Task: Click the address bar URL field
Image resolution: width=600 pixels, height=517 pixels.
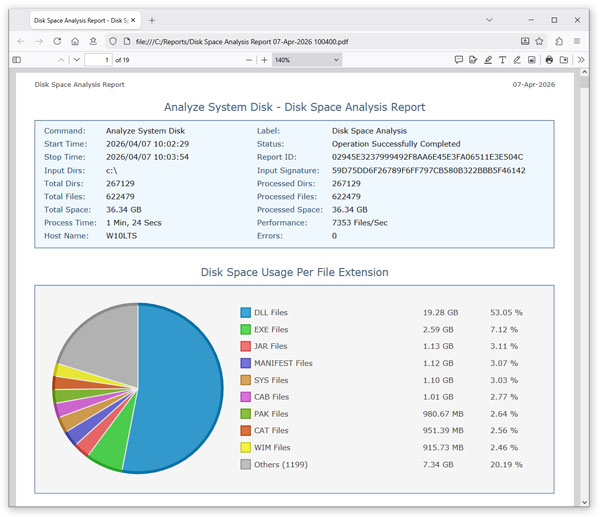Action: click(325, 41)
